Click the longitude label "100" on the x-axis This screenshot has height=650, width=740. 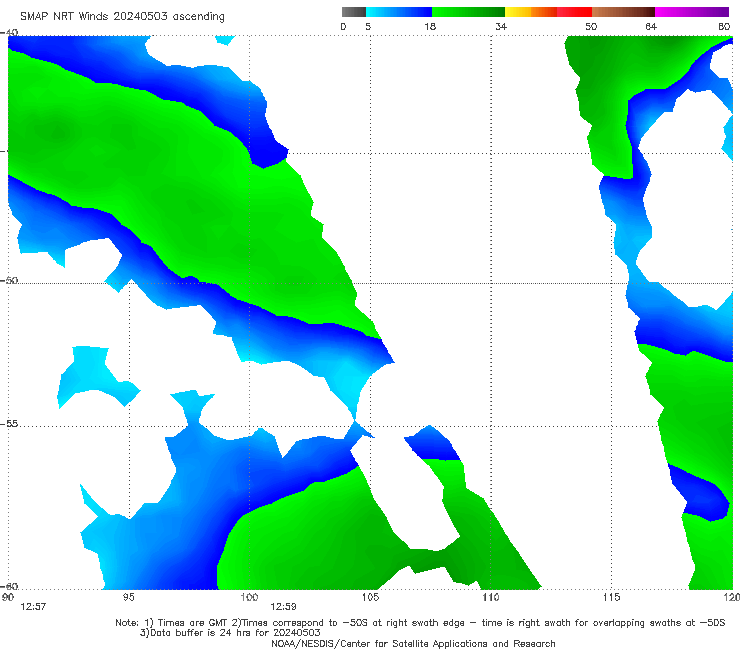249,597
